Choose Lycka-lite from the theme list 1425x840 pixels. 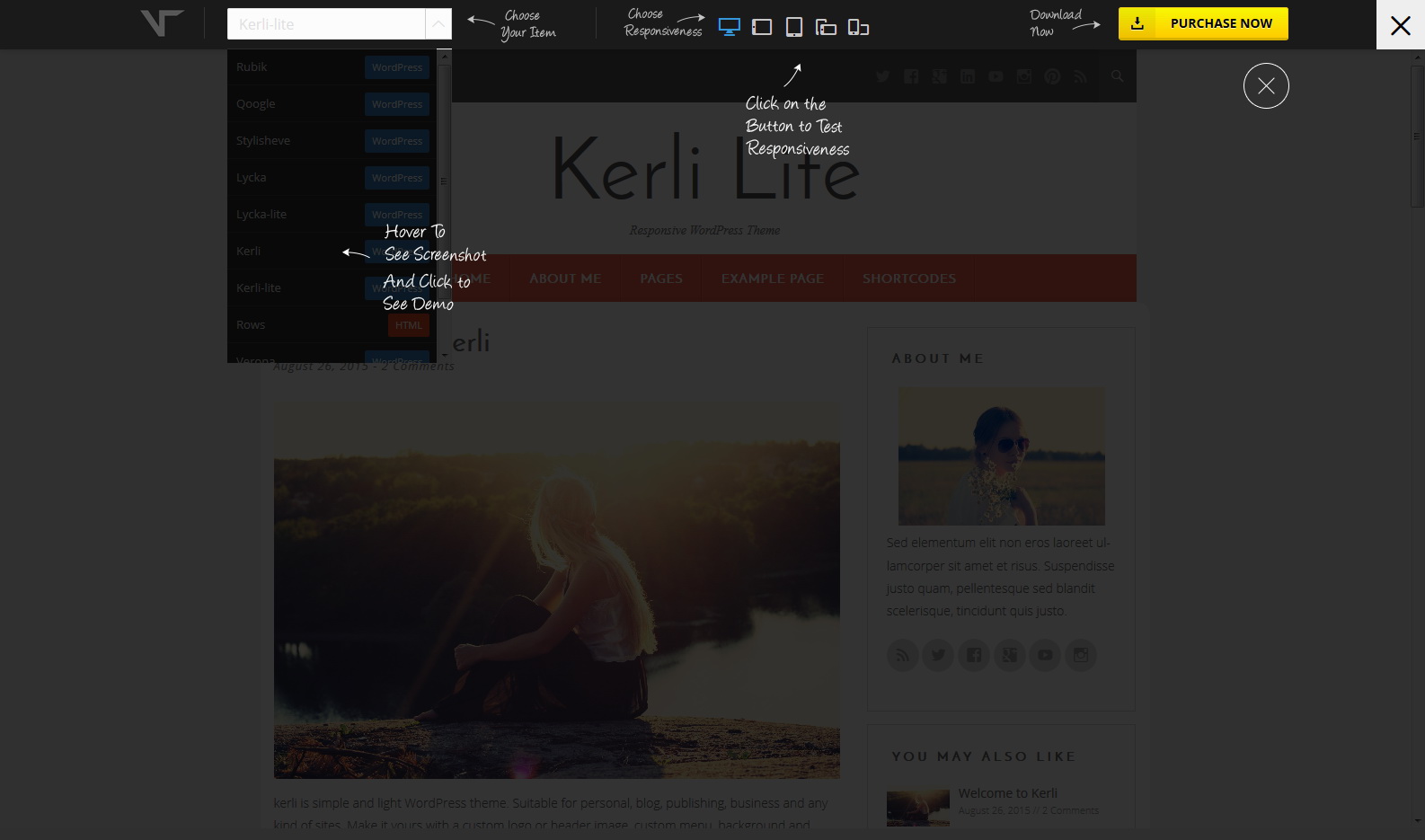(332, 215)
